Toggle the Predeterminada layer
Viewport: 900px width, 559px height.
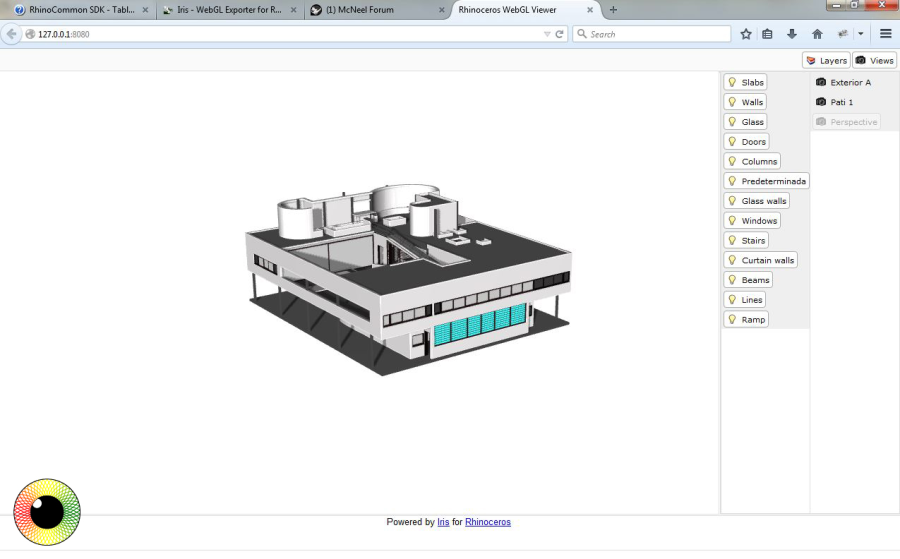click(x=766, y=181)
